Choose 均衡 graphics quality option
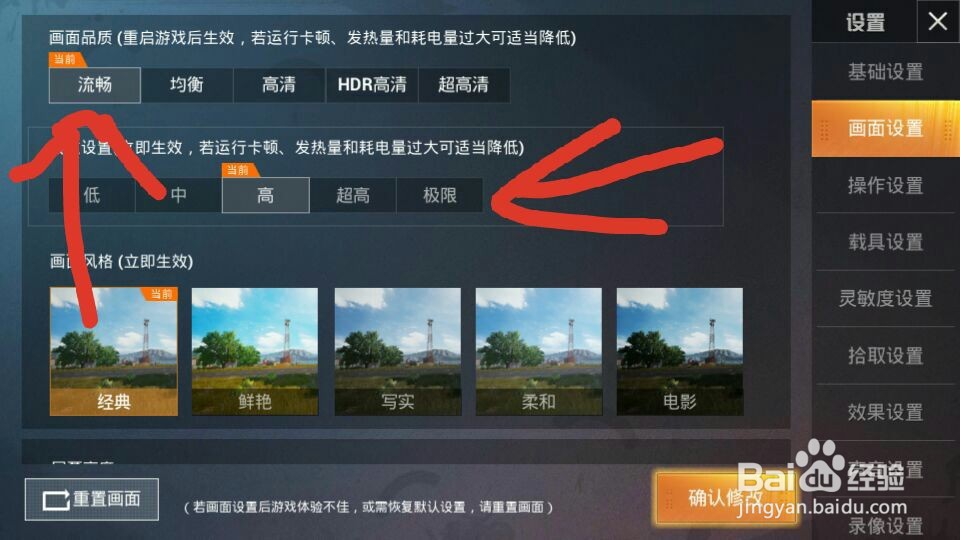The width and height of the screenshot is (960, 540). [187, 84]
